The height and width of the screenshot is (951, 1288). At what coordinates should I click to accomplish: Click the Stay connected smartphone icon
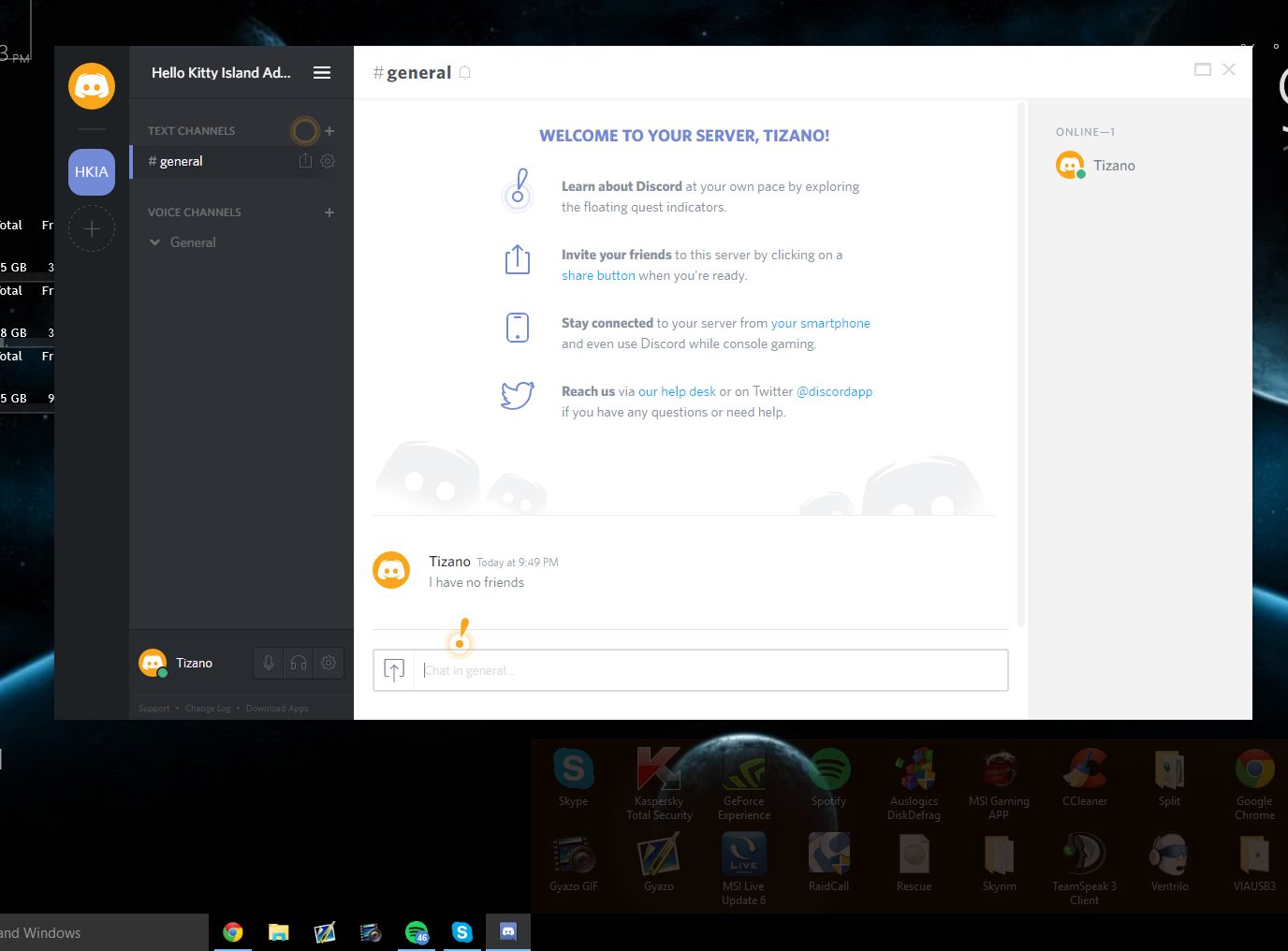point(518,328)
